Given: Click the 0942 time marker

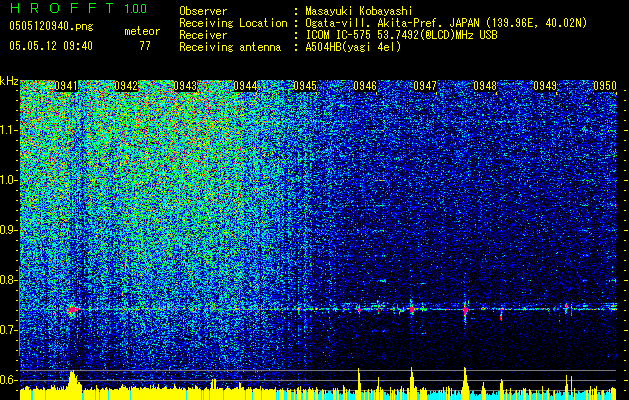Looking at the screenshot, I should pos(126,86).
